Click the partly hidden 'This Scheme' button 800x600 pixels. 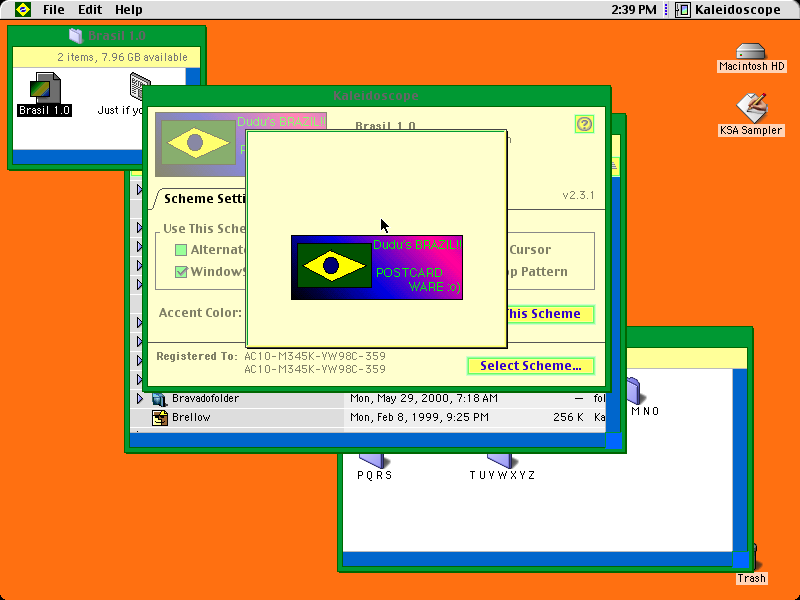click(551, 314)
